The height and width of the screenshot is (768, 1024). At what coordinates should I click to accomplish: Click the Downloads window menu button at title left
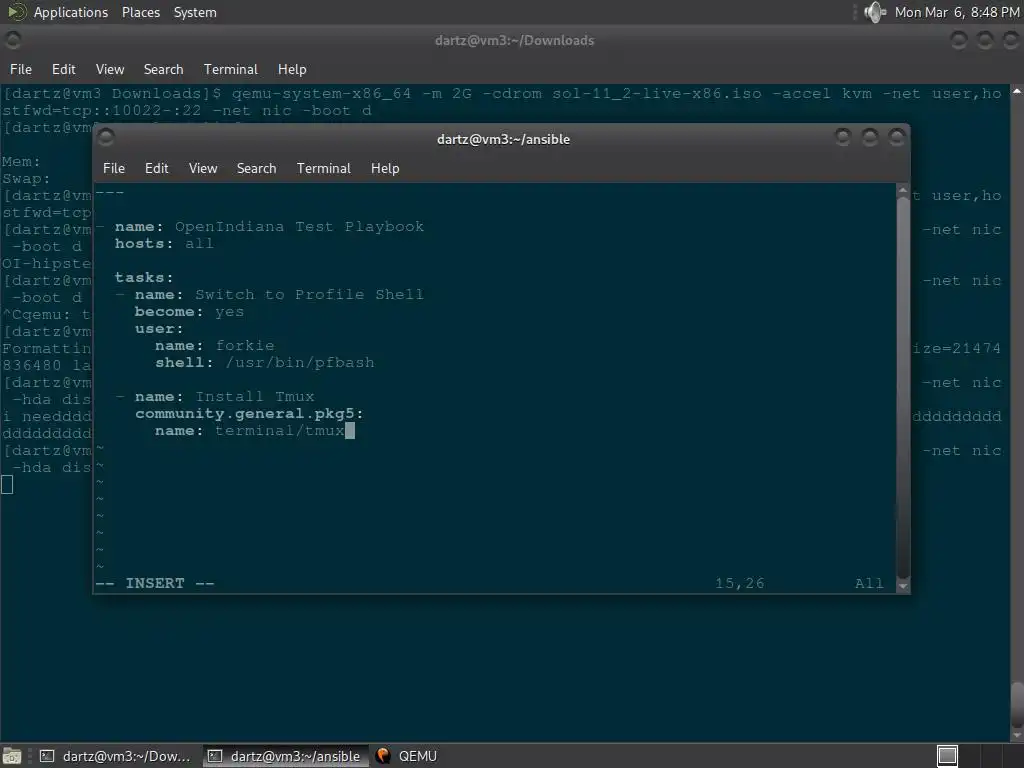pos(13,40)
